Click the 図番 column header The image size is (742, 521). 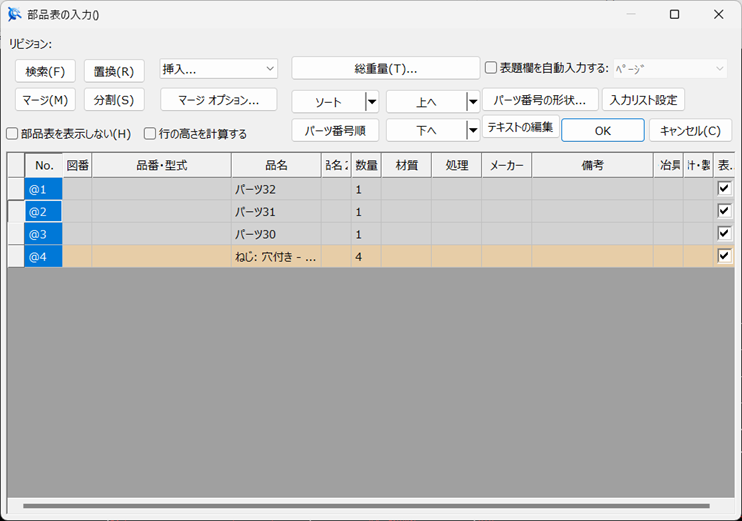[x=77, y=165]
